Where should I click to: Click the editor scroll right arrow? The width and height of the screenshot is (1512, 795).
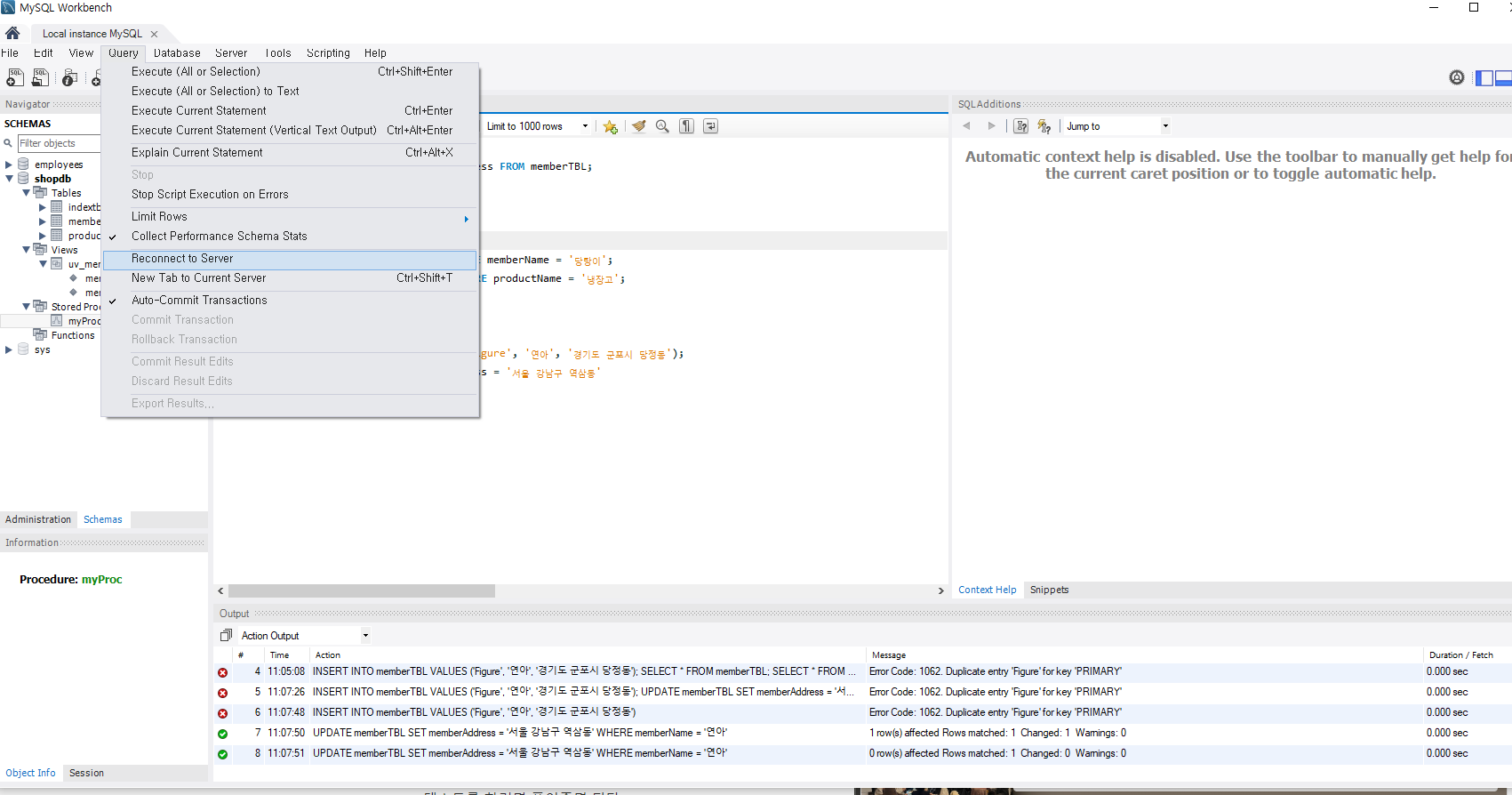point(940,591)
